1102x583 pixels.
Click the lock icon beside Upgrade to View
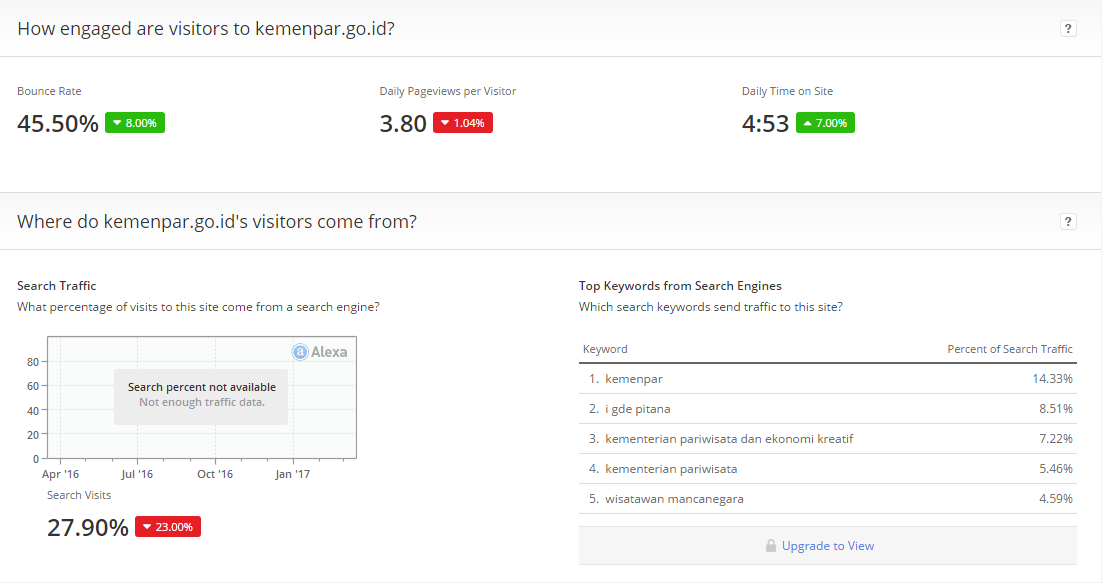[771, 546]
